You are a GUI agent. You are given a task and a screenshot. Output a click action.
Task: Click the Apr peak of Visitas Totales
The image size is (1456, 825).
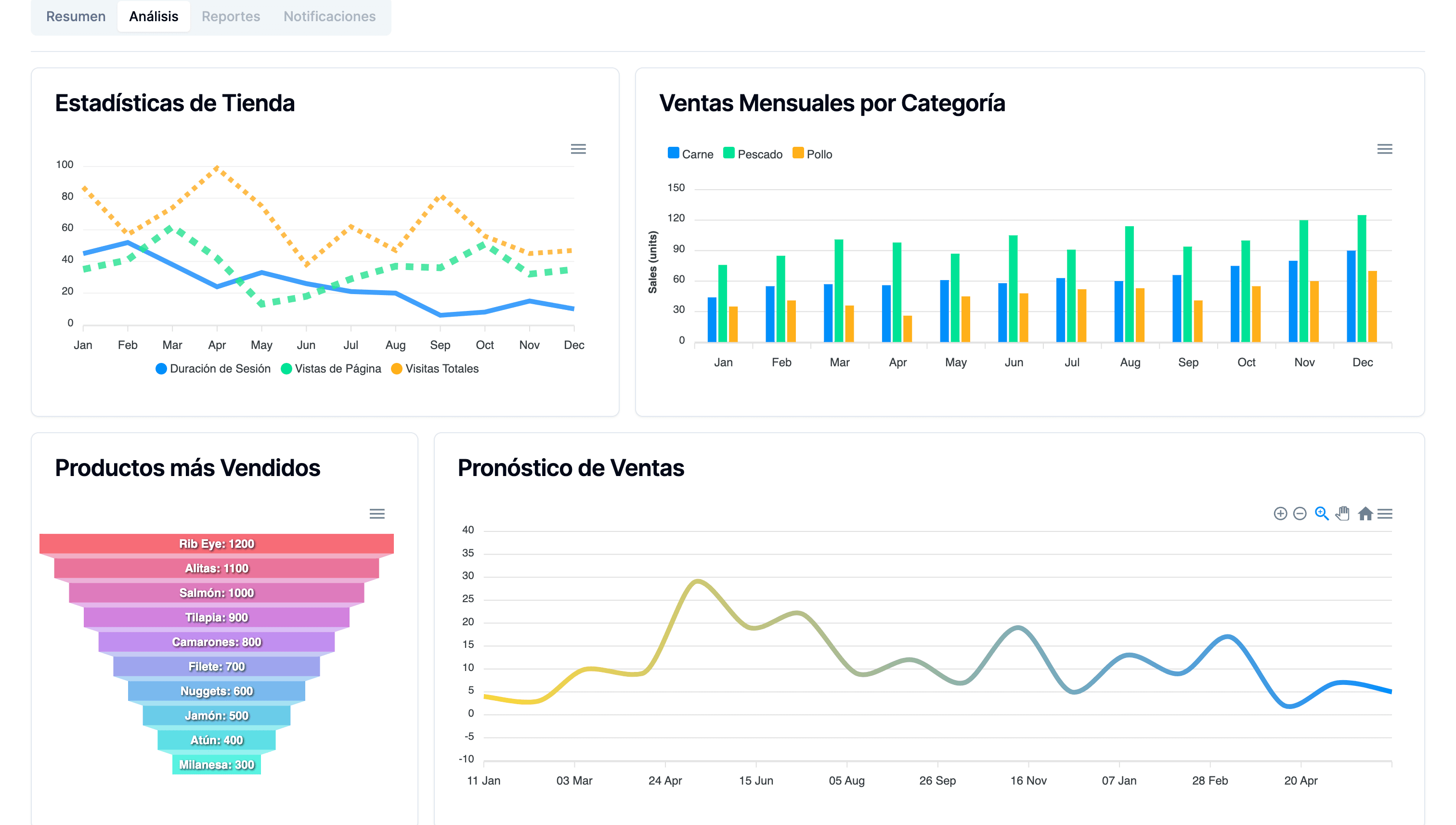[217, 167]
